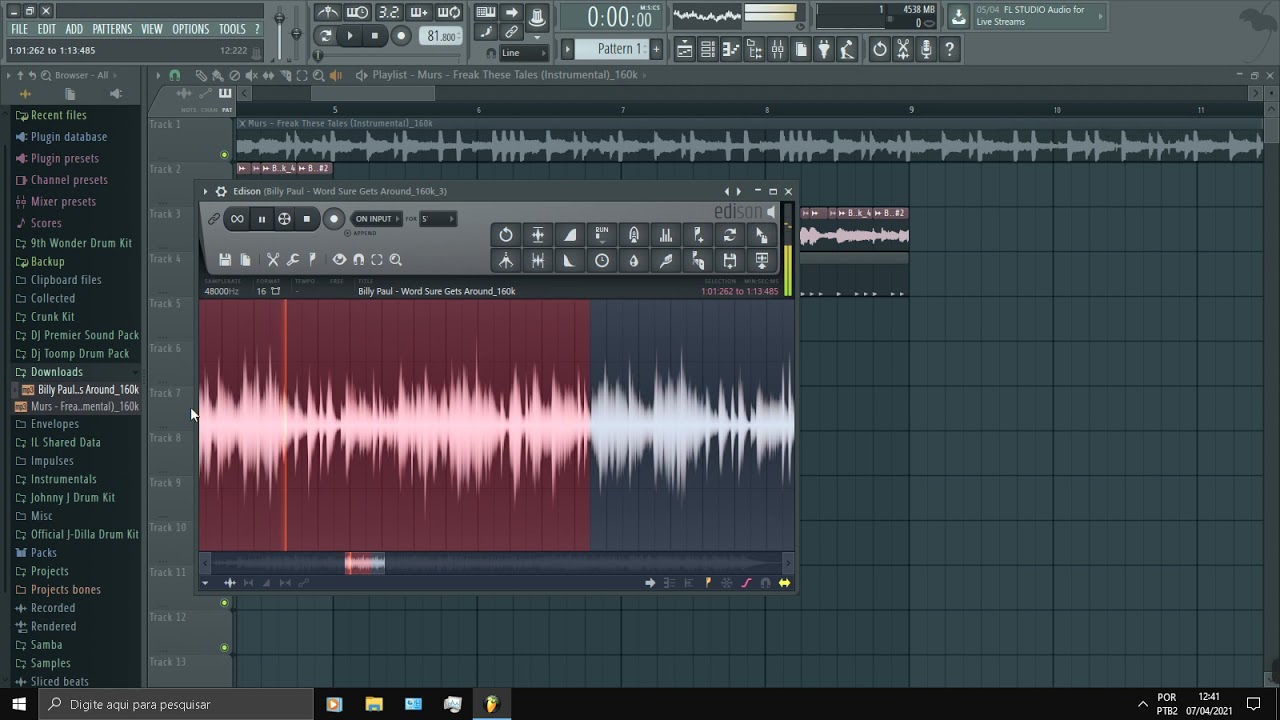The width and height of the screenshot is (1280, 720).
Task: Open the FOR duration dropdown in Edison
Action: pyautogui.click(x=438, y=219)
